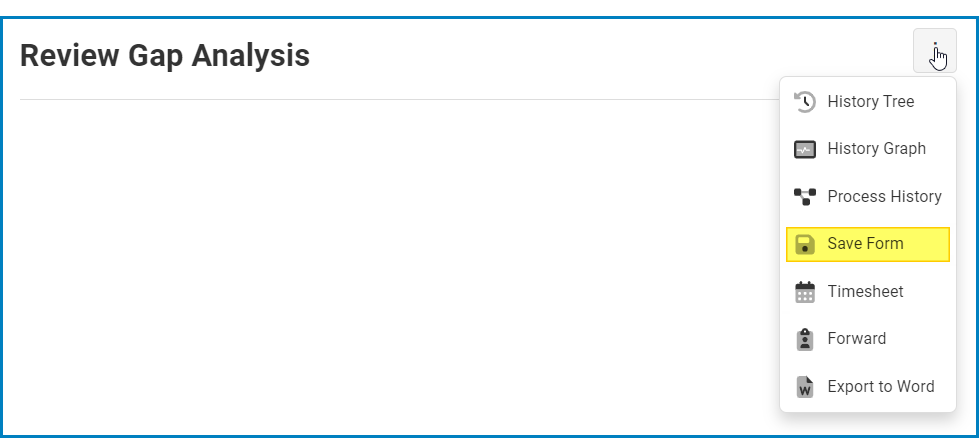The height and width of the screenshot is (438, 979).
Task: Click the Export to Word document icon
Action: pos(805,387)
